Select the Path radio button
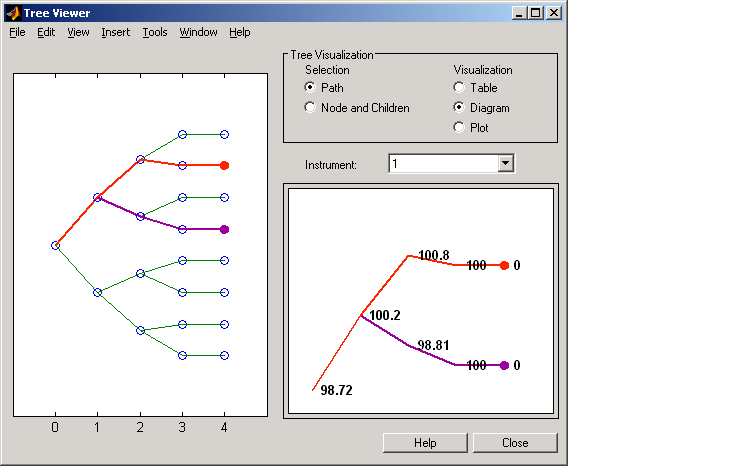 click(310, 87)
